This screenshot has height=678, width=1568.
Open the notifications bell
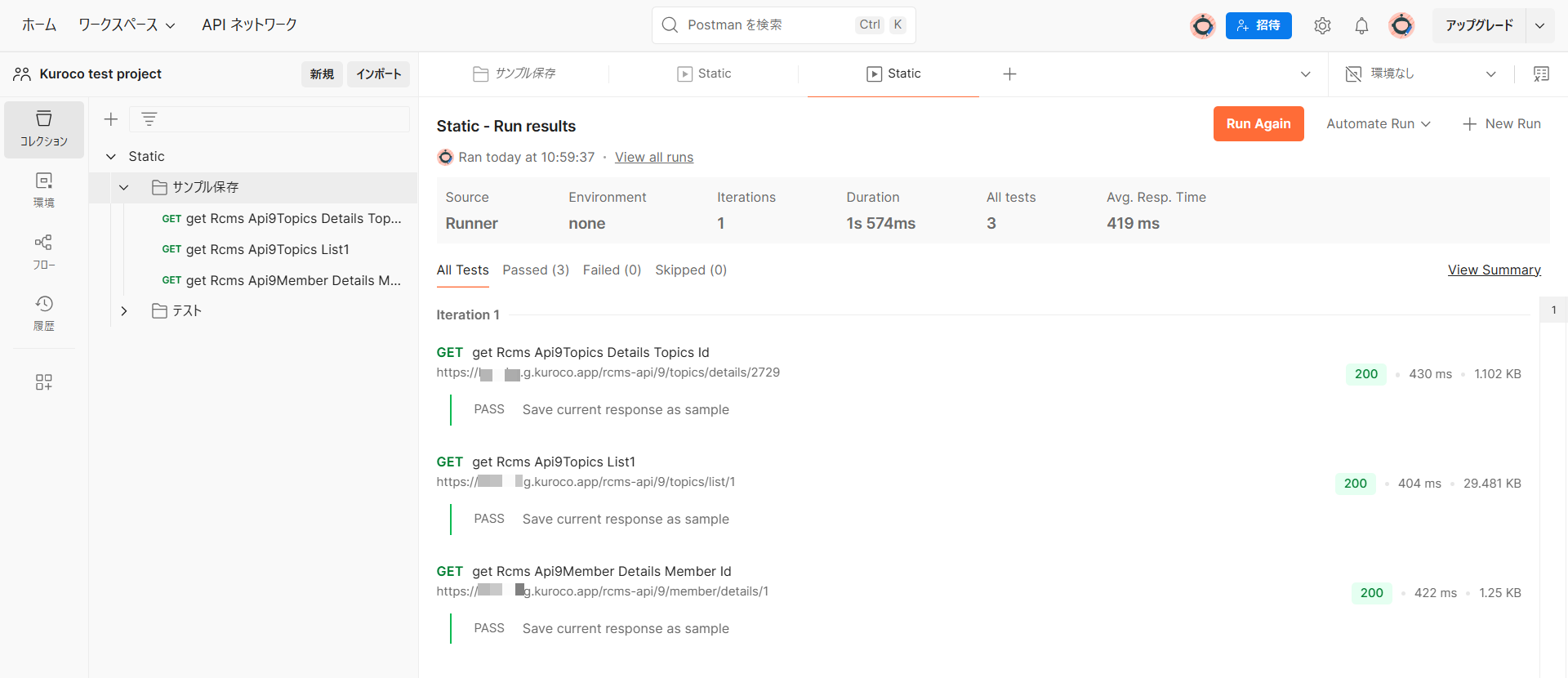tap(1361, 26)
